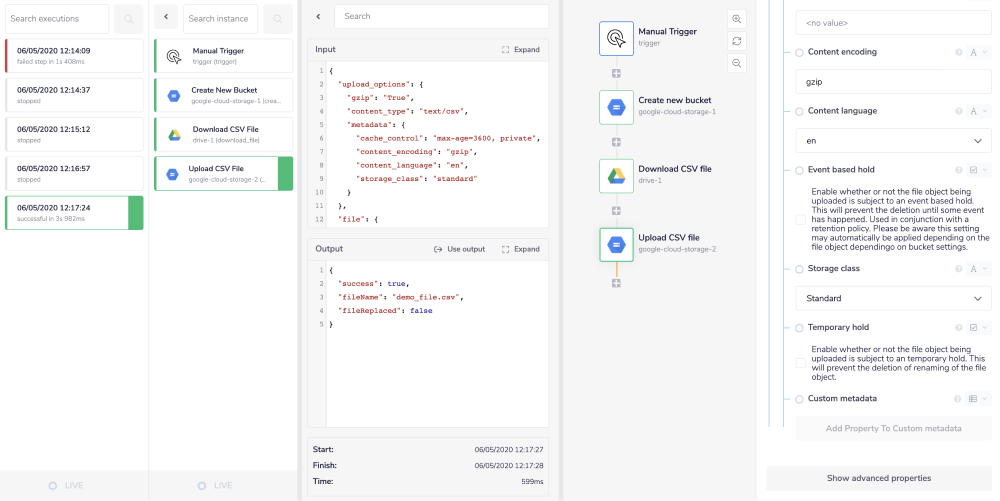Image resolution: width=1000 pixels, height=501 pixels.
Task: Select the failed 12:14:09 execution entry
Action: pos(74,56)
